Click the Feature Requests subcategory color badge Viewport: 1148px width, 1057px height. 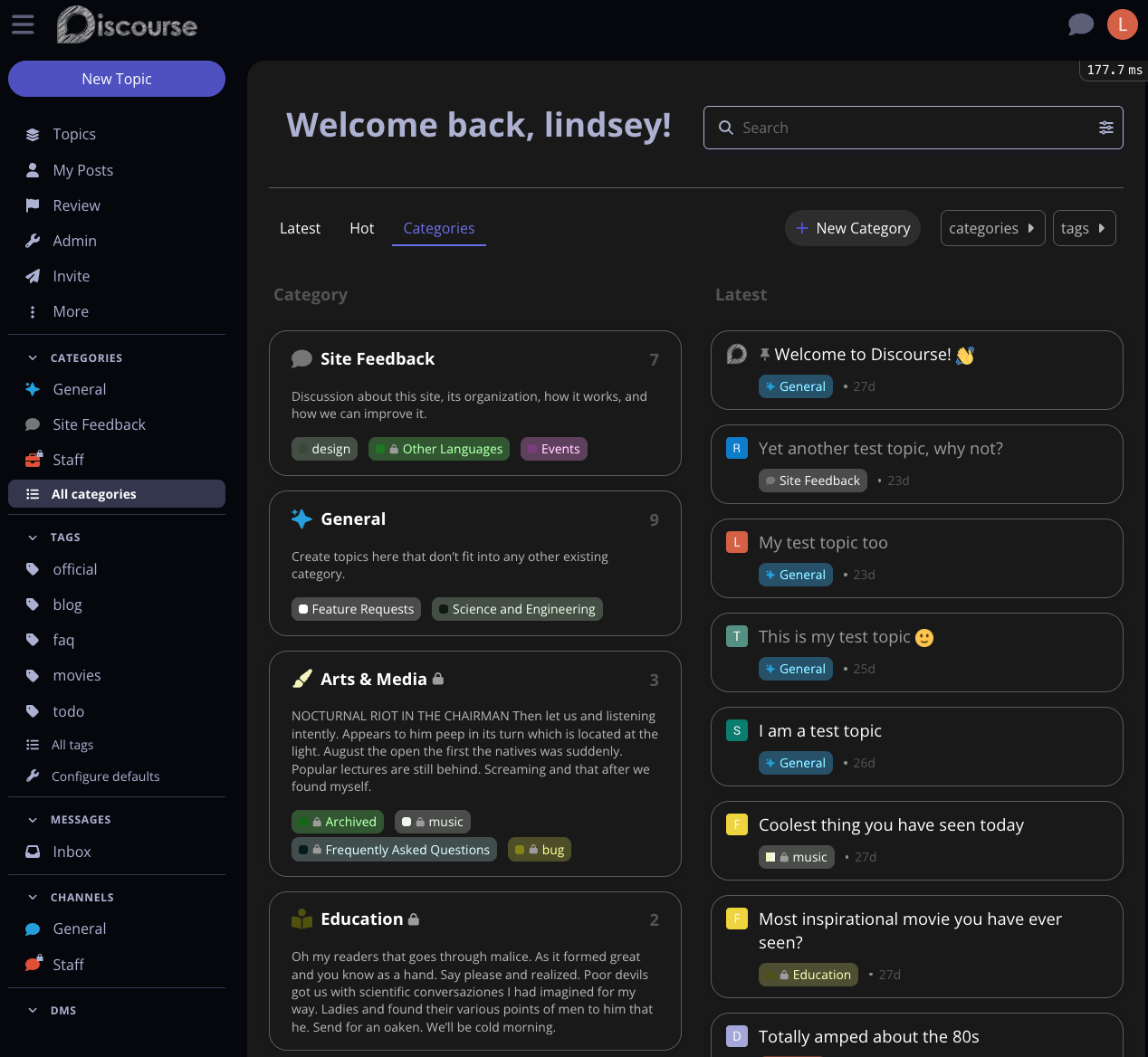click(x=303, y=610)
